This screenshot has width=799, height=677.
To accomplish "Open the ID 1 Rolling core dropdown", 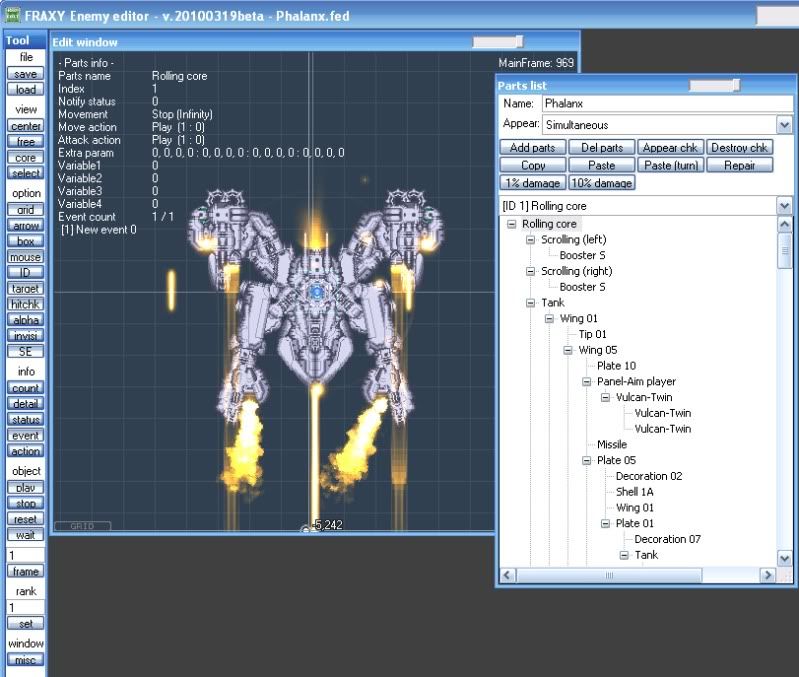I will [x=784, y=205].
